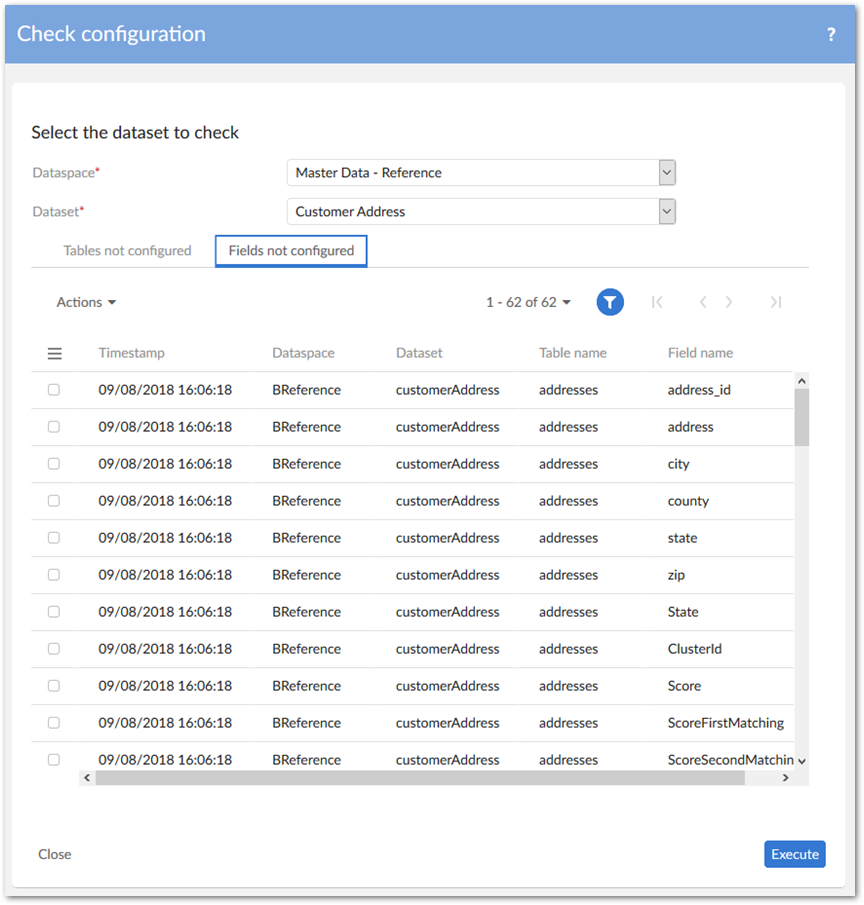Image resolution: width=864 pixels, height=905 pixels.
Task: Select Fields not configured tab
Action: [x=291, y=251]
